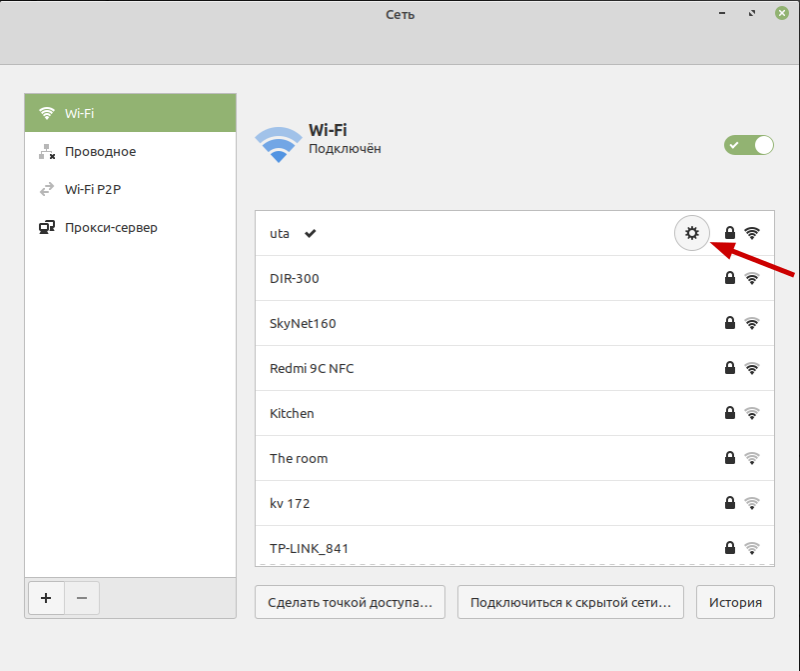Click signal strength icon for Kitchen network
Screen dimensions: 800x671
point(752,413)
